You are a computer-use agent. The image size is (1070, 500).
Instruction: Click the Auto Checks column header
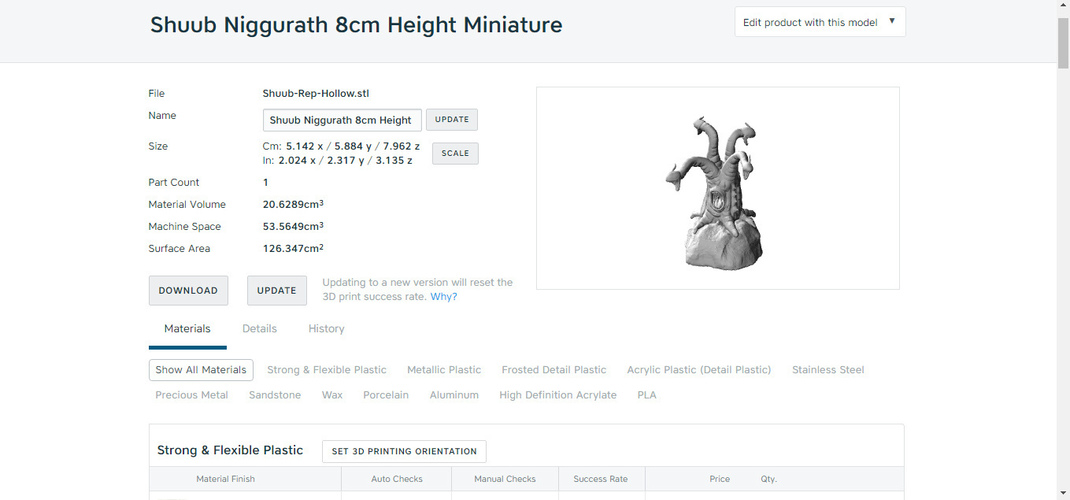click(397, 479)
